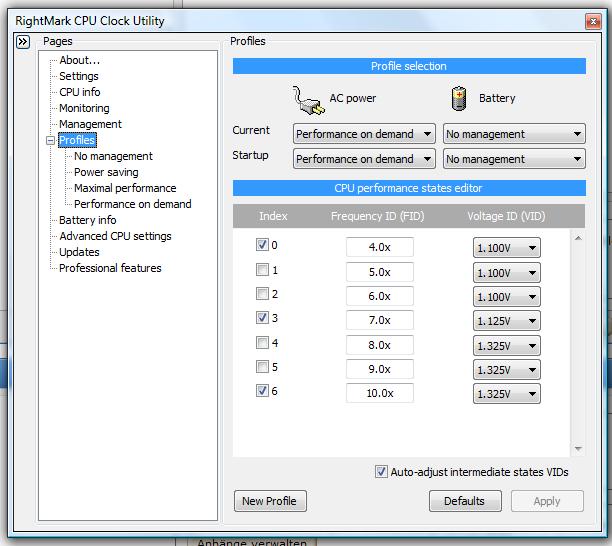Screen dimensions: 612x546
Task: Open the Advanced CPU settings page
Action: [116, 236]
